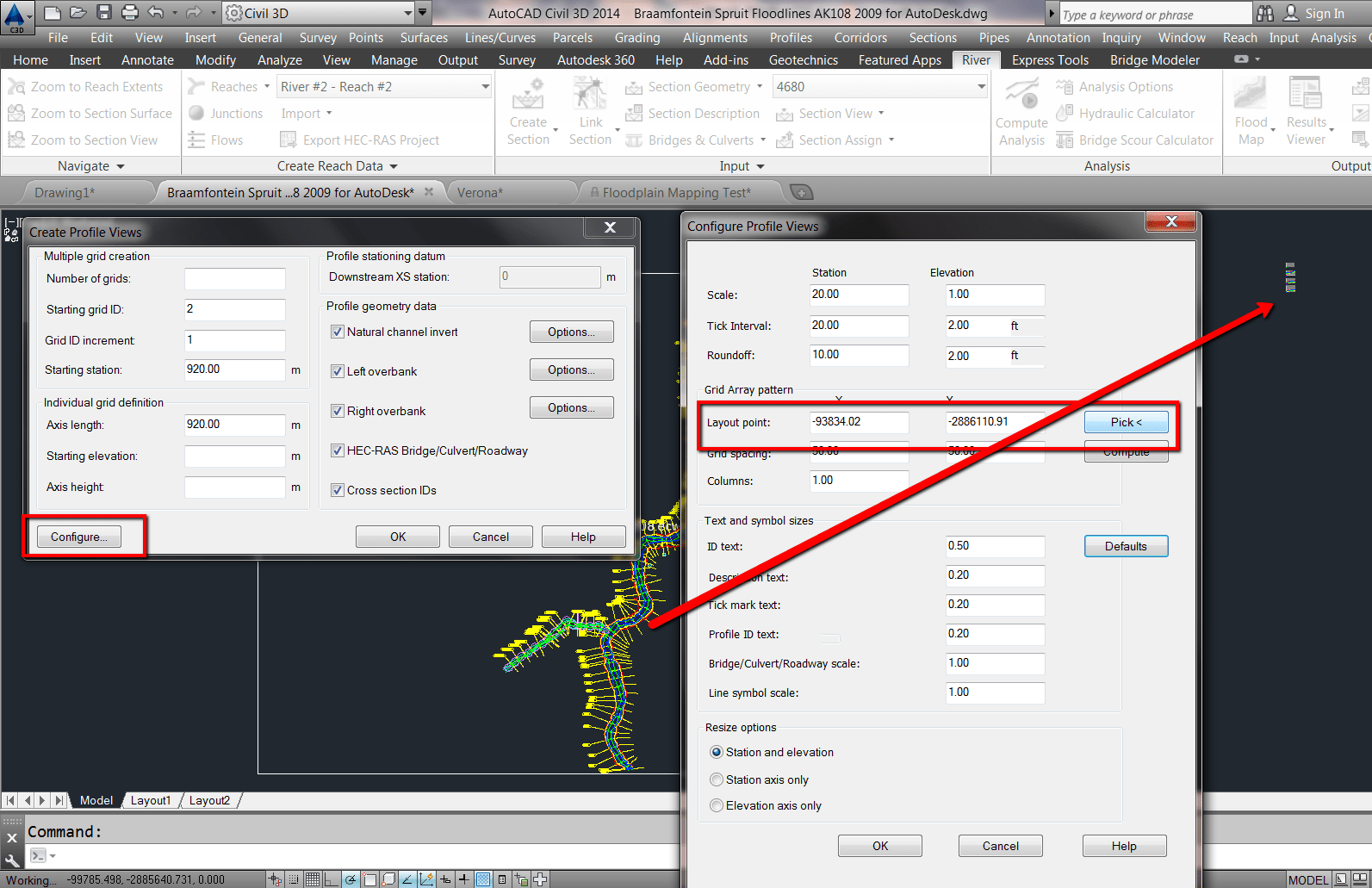Uncheck HEC-RAS Bridge/Culvert/Roadway checkbox

338,450
